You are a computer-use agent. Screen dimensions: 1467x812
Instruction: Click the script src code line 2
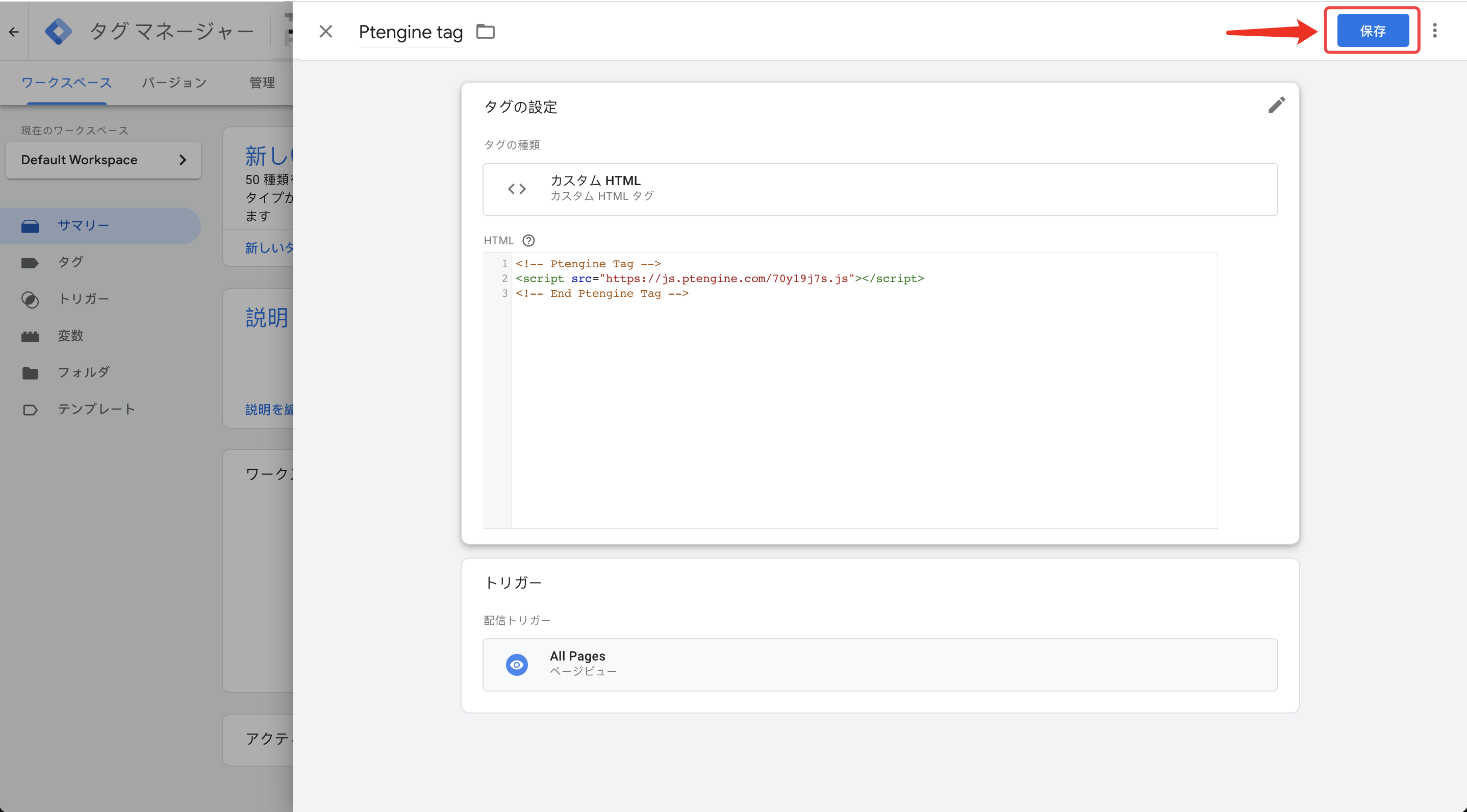click(x=719, y=278)
